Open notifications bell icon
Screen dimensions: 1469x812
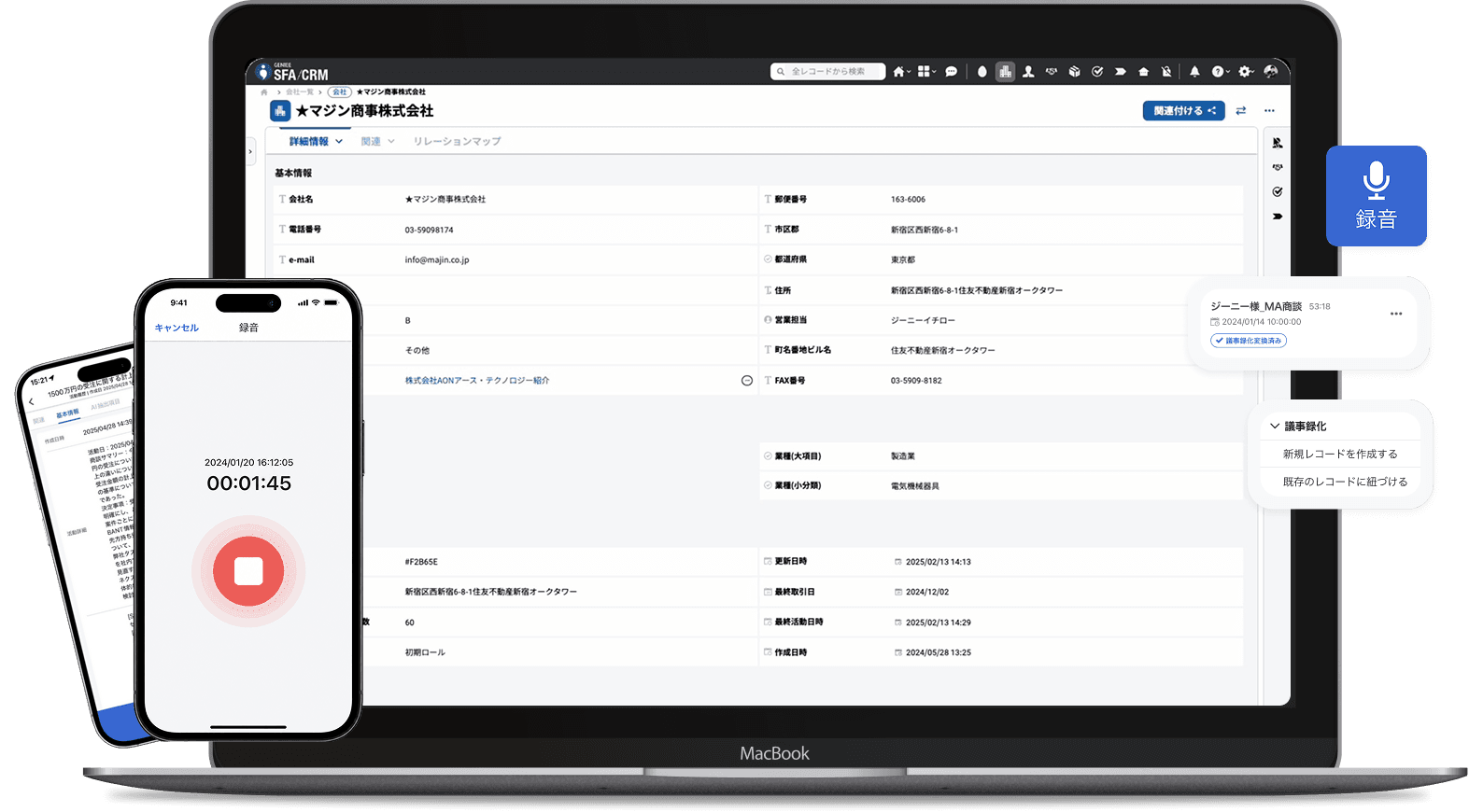(1194, 72)
